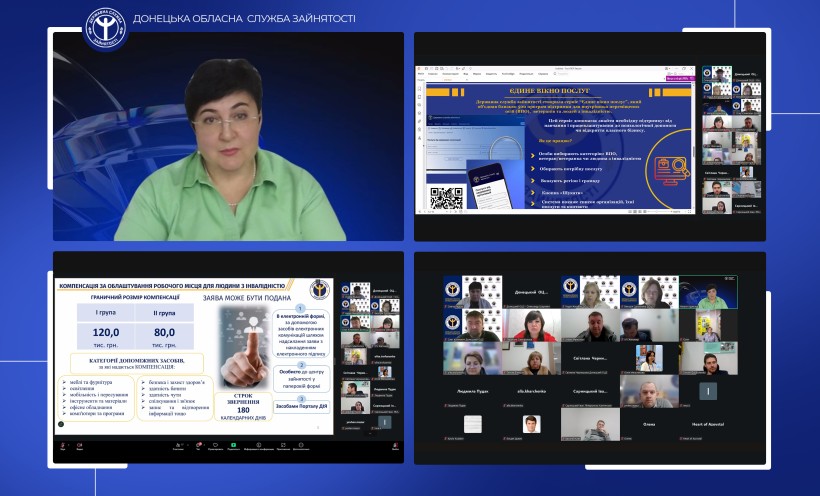
Task: Select the green-bordered active speaker tile
Action: click(709, 292)
